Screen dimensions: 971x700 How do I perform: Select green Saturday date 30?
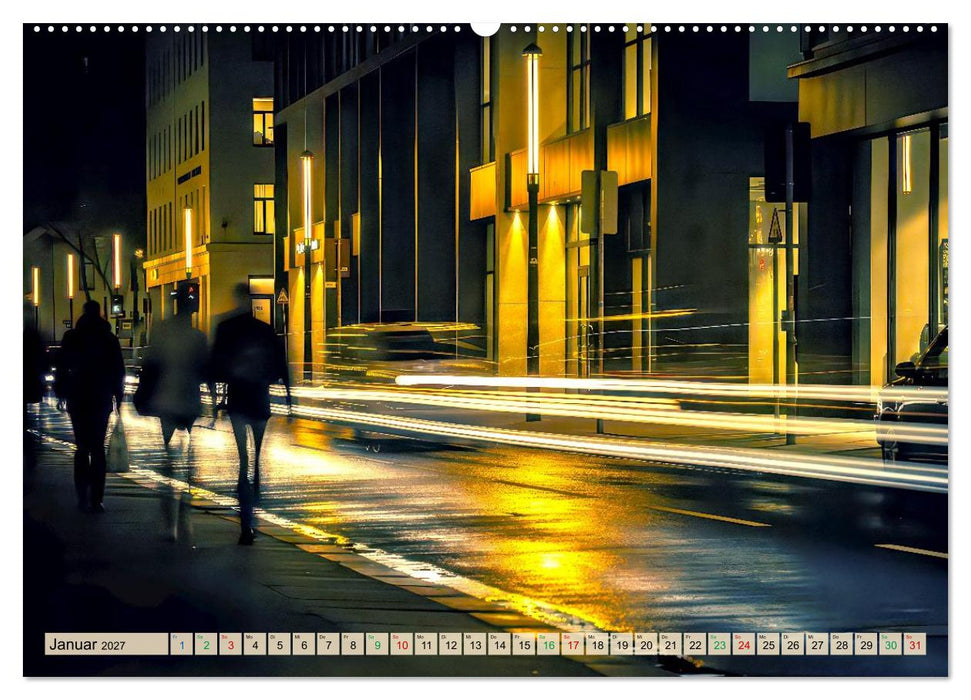[x=890, y=644]
